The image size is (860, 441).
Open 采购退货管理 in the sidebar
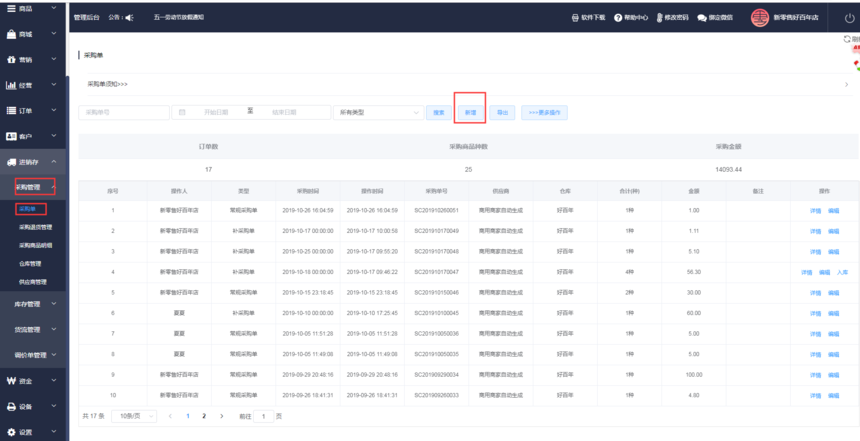pos(35,227)
